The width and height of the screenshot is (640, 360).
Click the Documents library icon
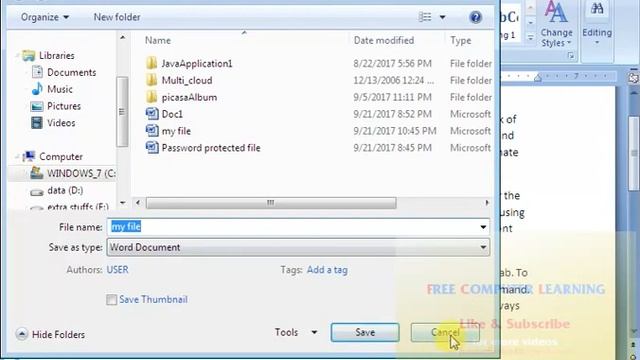coord(37,72)
